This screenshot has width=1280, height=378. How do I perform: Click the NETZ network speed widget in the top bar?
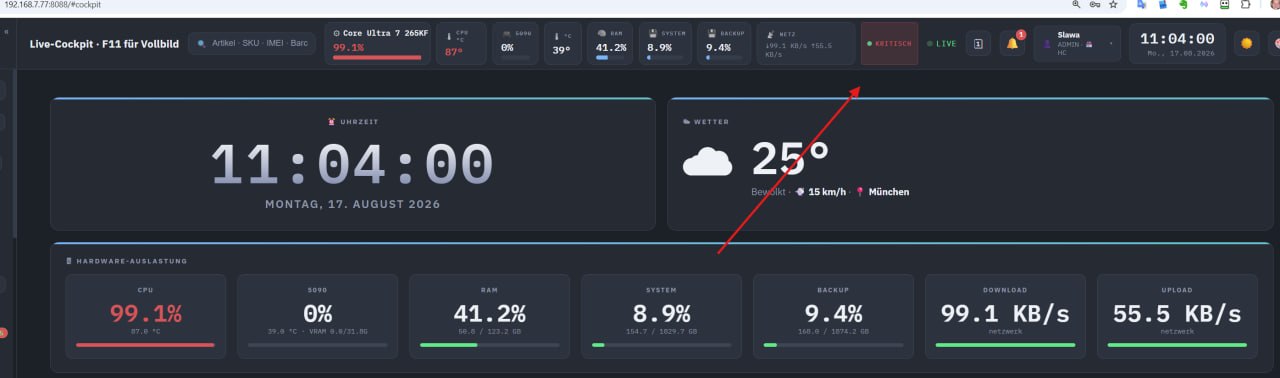pos(805,44)
